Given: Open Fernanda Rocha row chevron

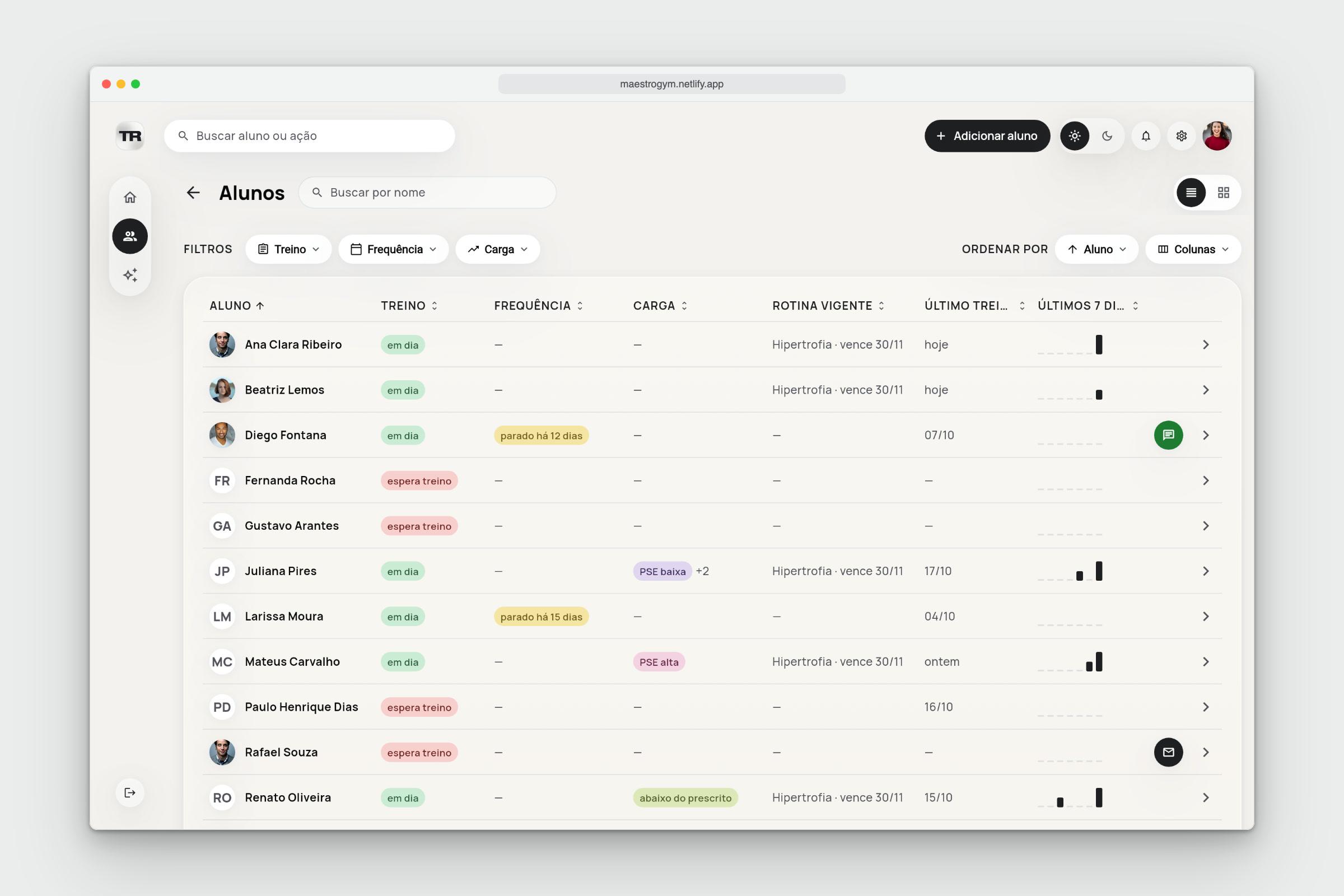Looking at the screenshot, I should 1206,480.
